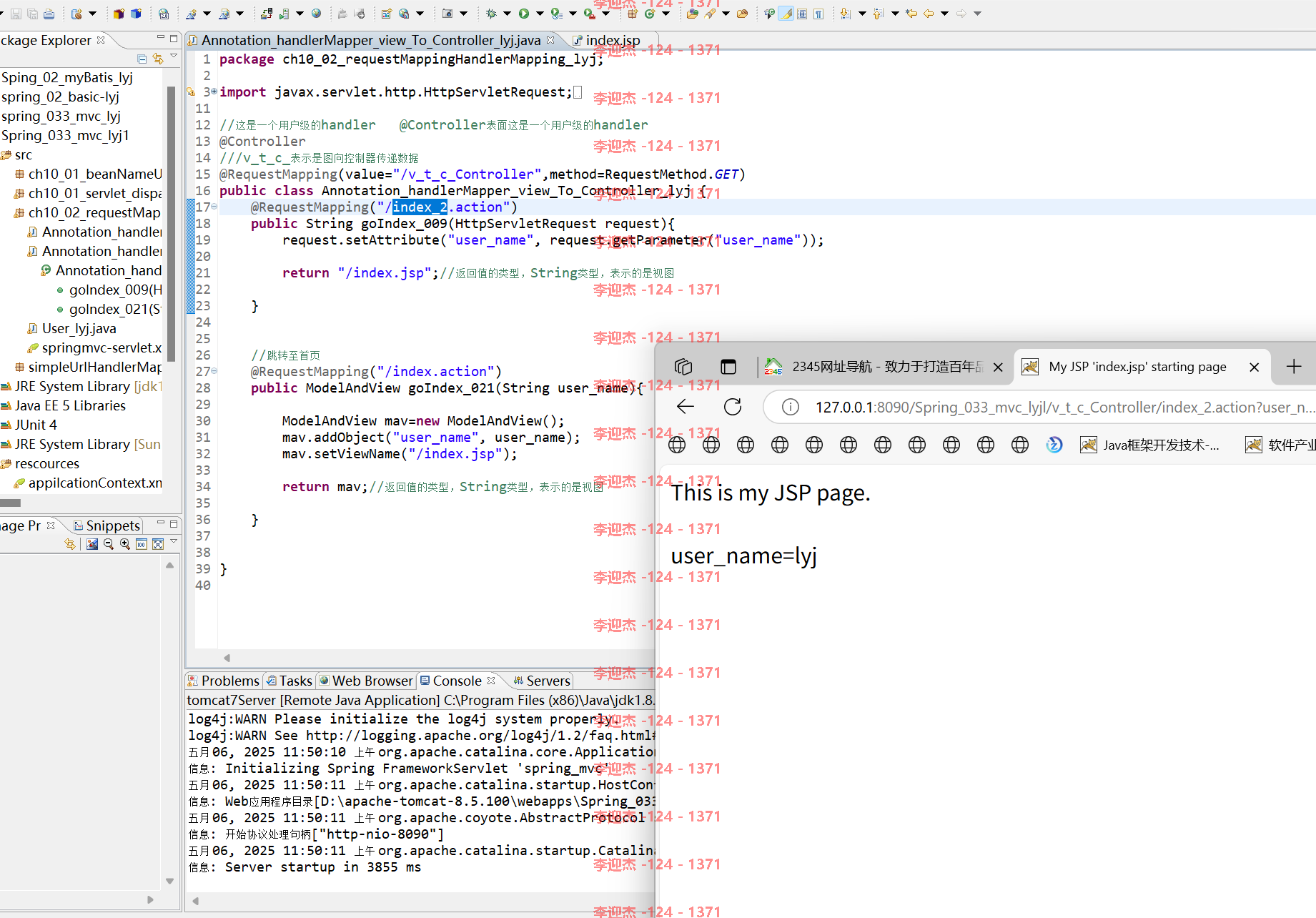Select appilcationContext.xml in explorer
1316x918 pixels.
[89, 483]
